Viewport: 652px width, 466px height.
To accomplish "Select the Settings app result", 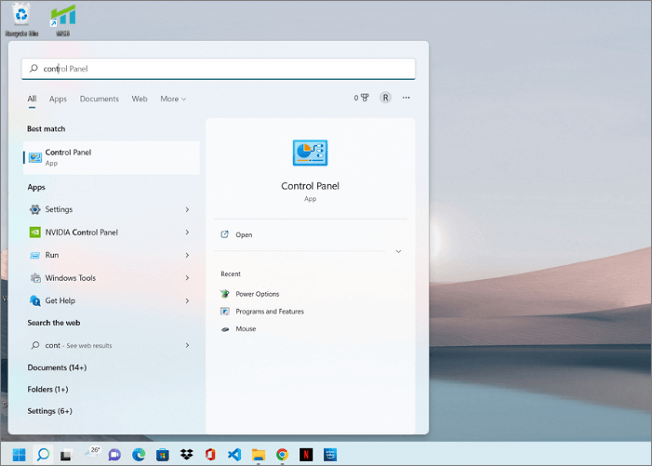I will point(111,209).
